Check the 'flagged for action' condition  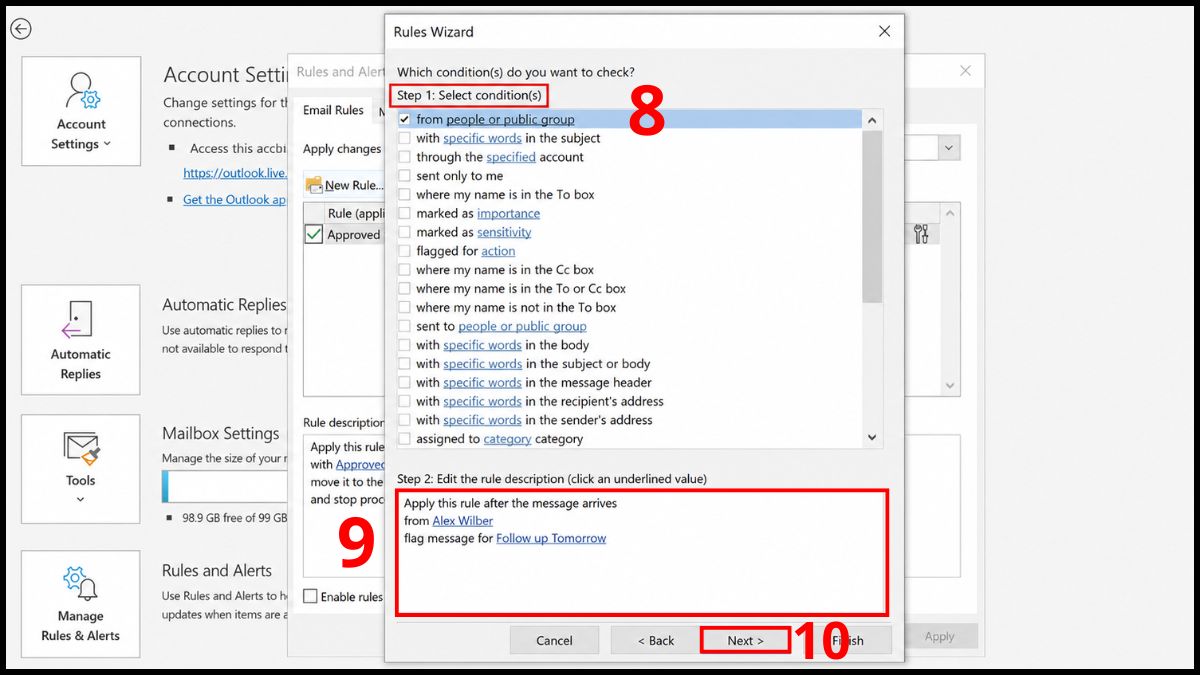404,251
